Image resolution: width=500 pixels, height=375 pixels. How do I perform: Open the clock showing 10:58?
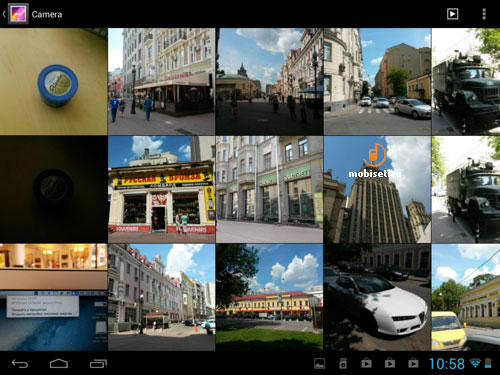447,364
